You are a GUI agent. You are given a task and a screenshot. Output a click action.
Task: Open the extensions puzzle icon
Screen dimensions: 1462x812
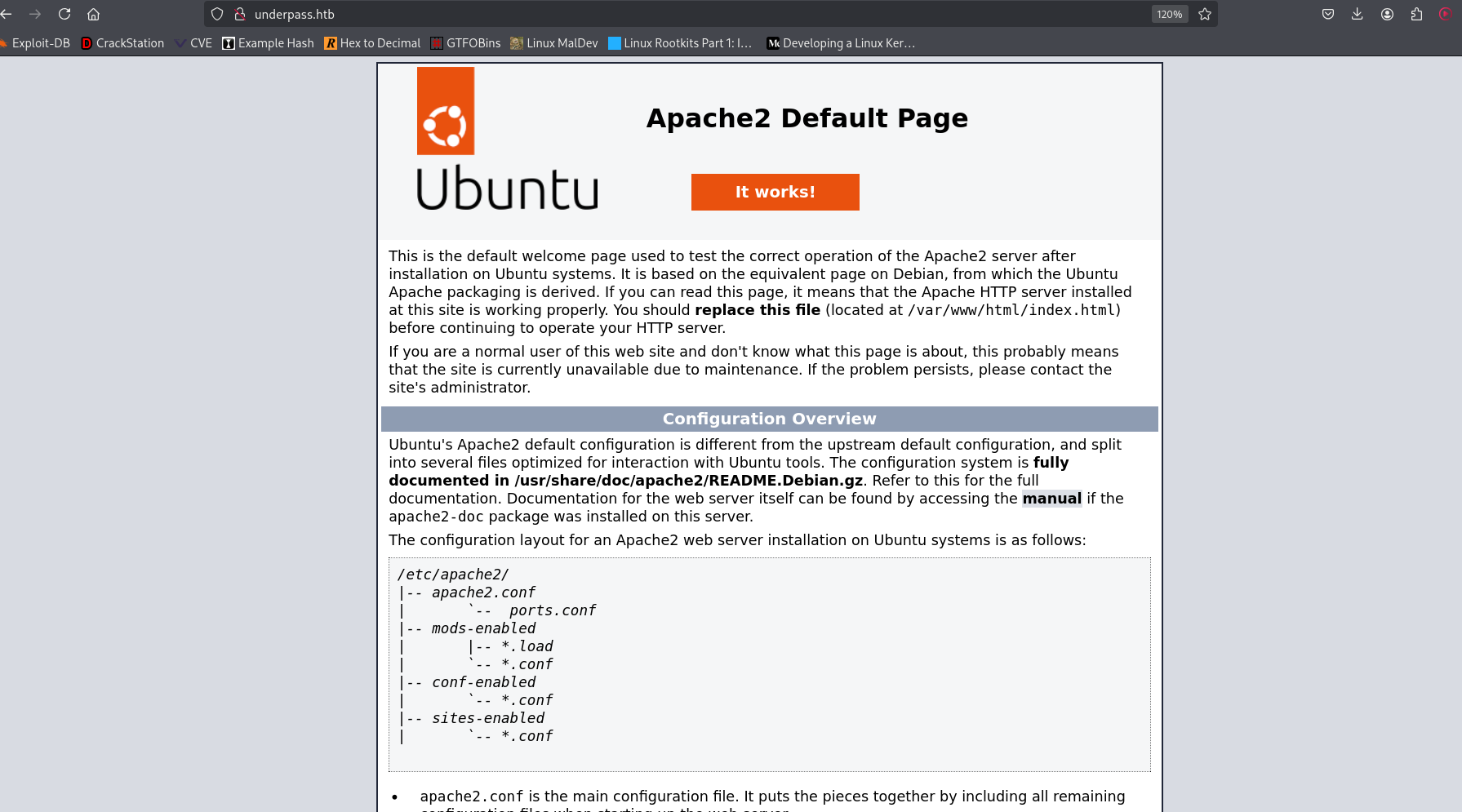point(1416,14)
